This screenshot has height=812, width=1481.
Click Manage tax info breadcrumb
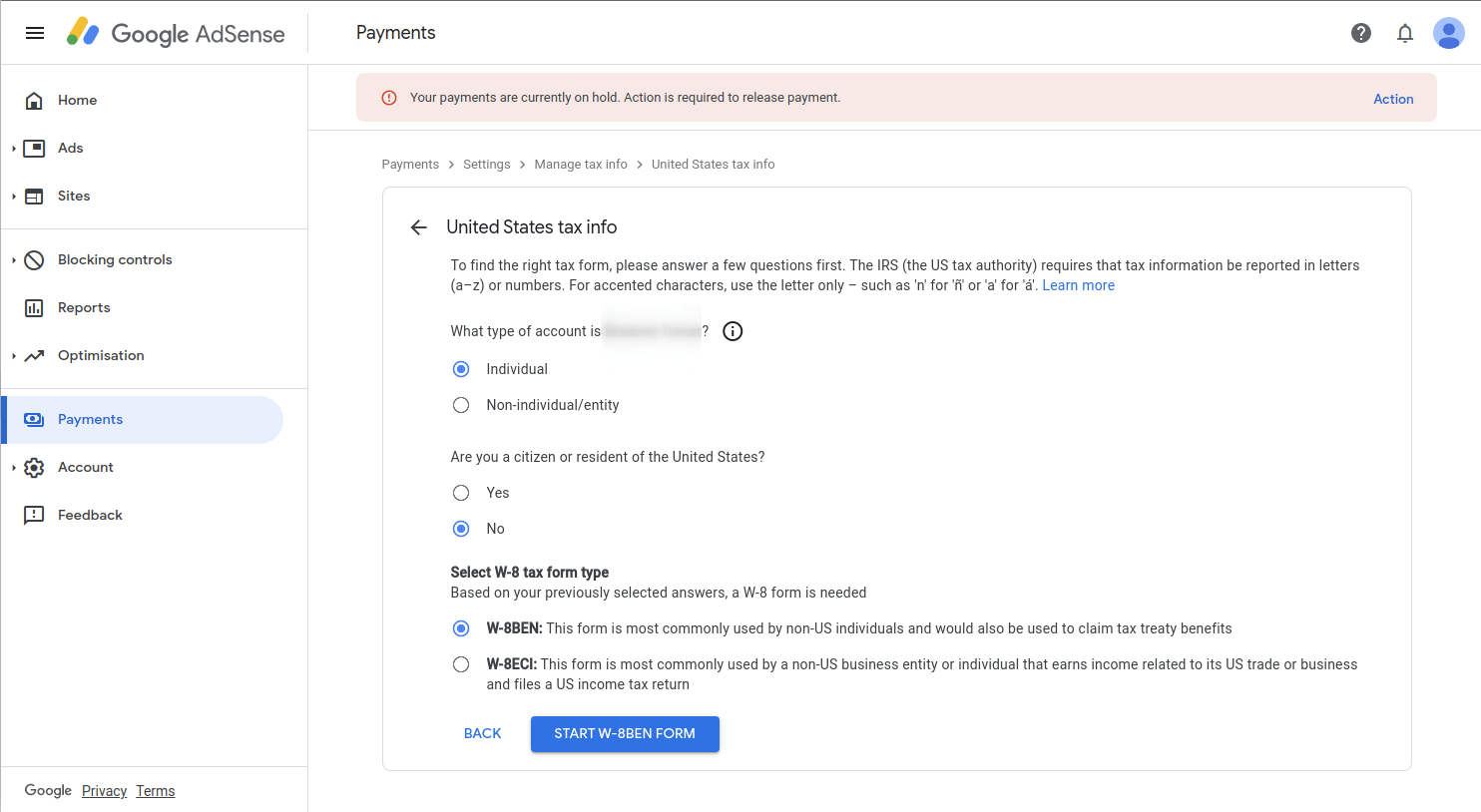point(581,165)
